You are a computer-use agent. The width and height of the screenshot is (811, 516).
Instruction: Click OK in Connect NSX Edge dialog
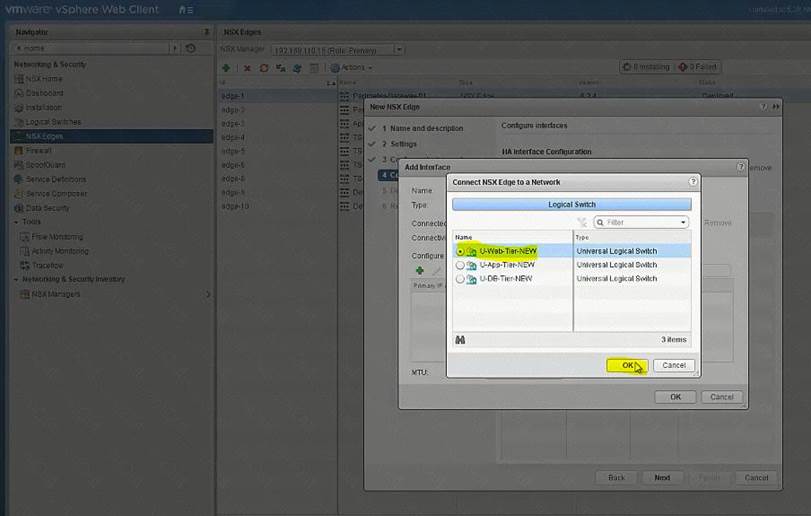[x=627, y=365]
